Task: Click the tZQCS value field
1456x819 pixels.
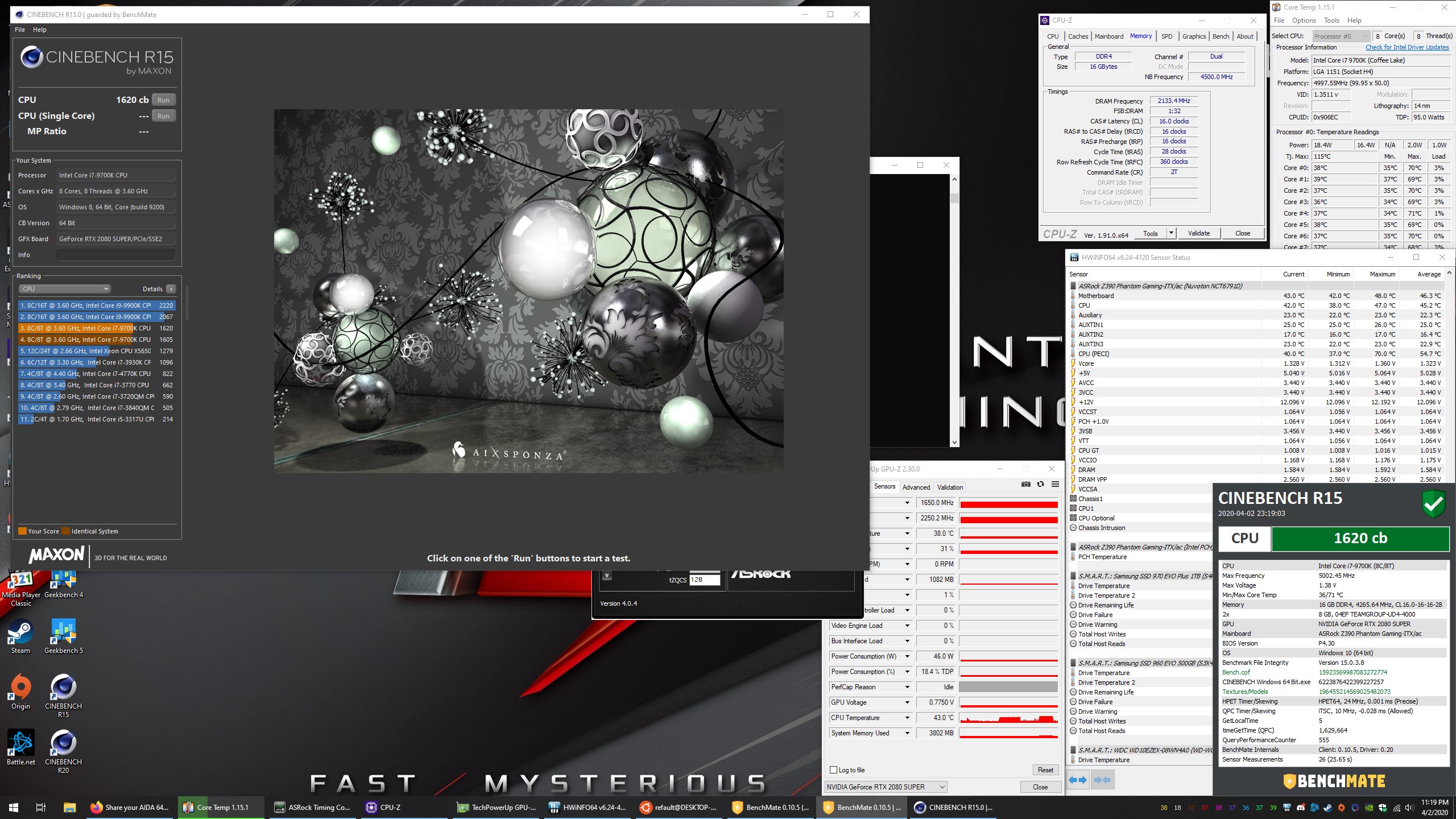Action: coord(705,580)
